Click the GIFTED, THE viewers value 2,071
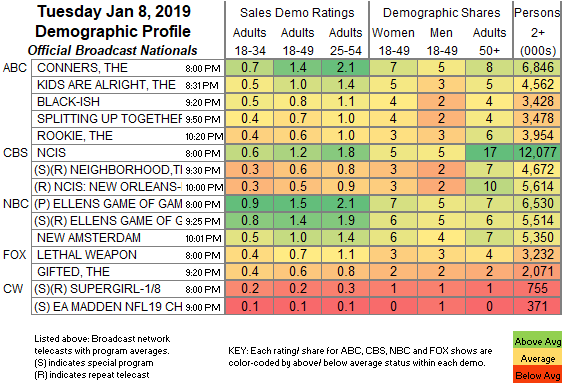 click(x=538, y=272)
